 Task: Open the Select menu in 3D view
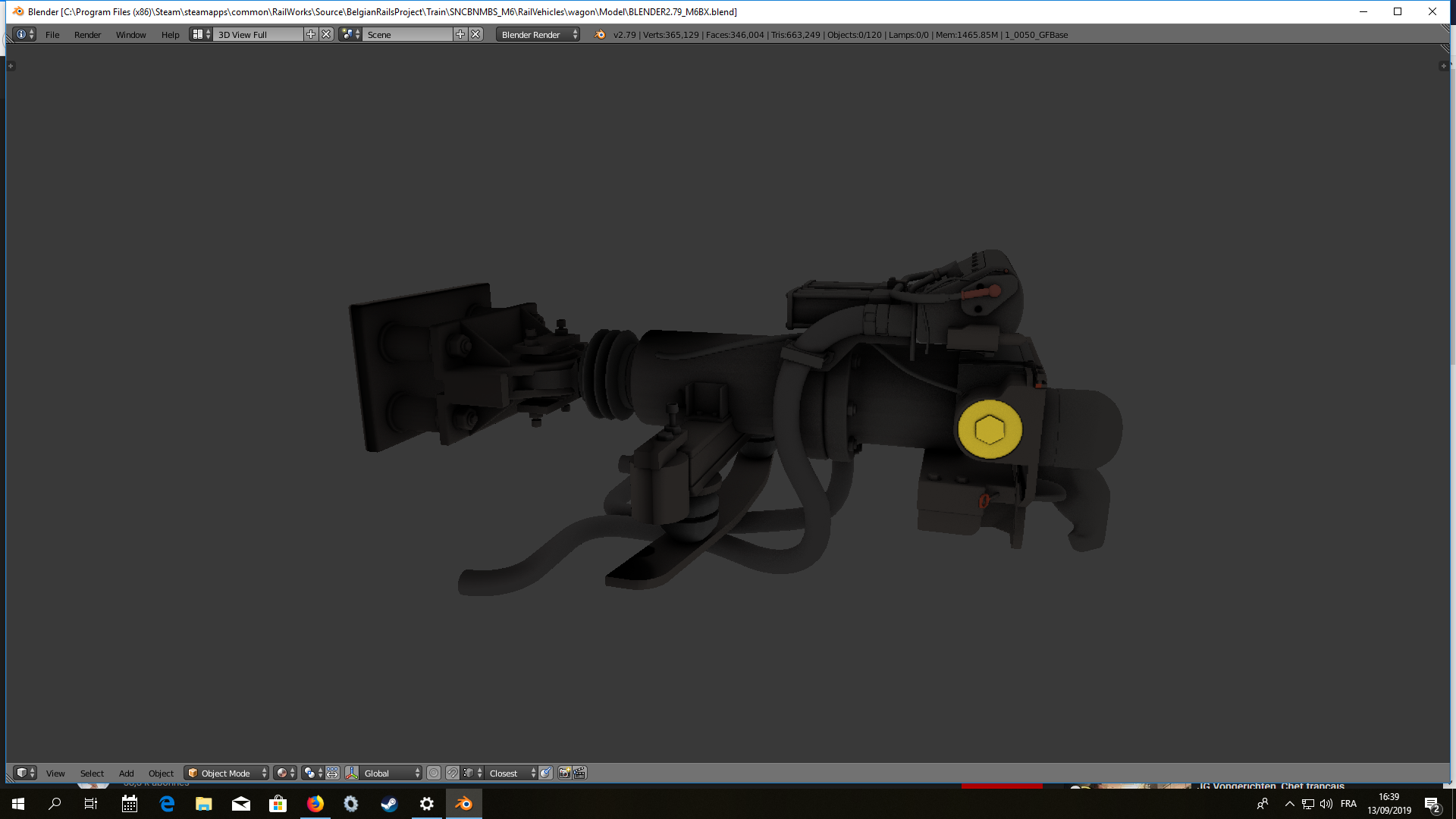click(x=92, y=773)
